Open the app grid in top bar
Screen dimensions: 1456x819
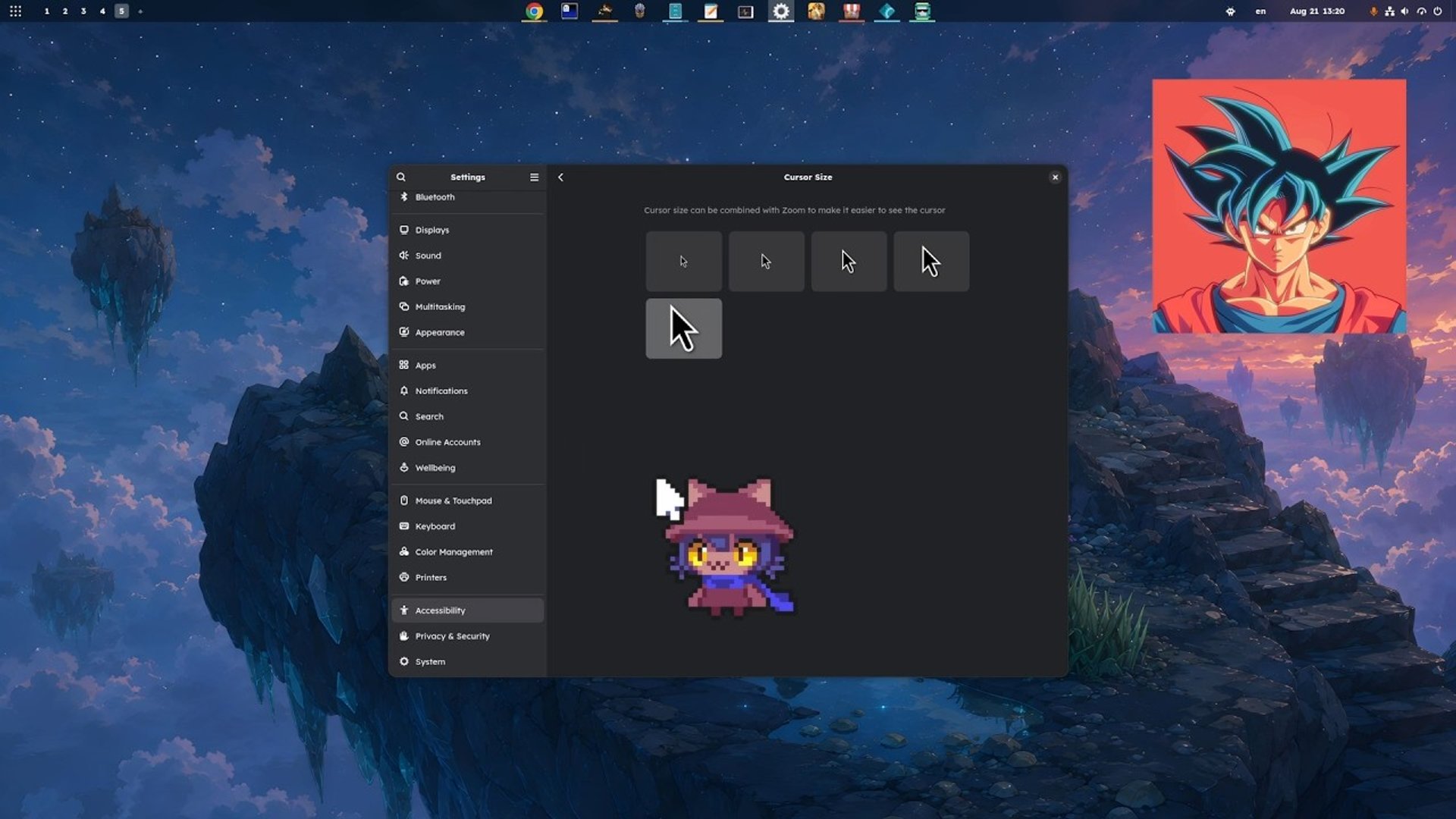15,11
